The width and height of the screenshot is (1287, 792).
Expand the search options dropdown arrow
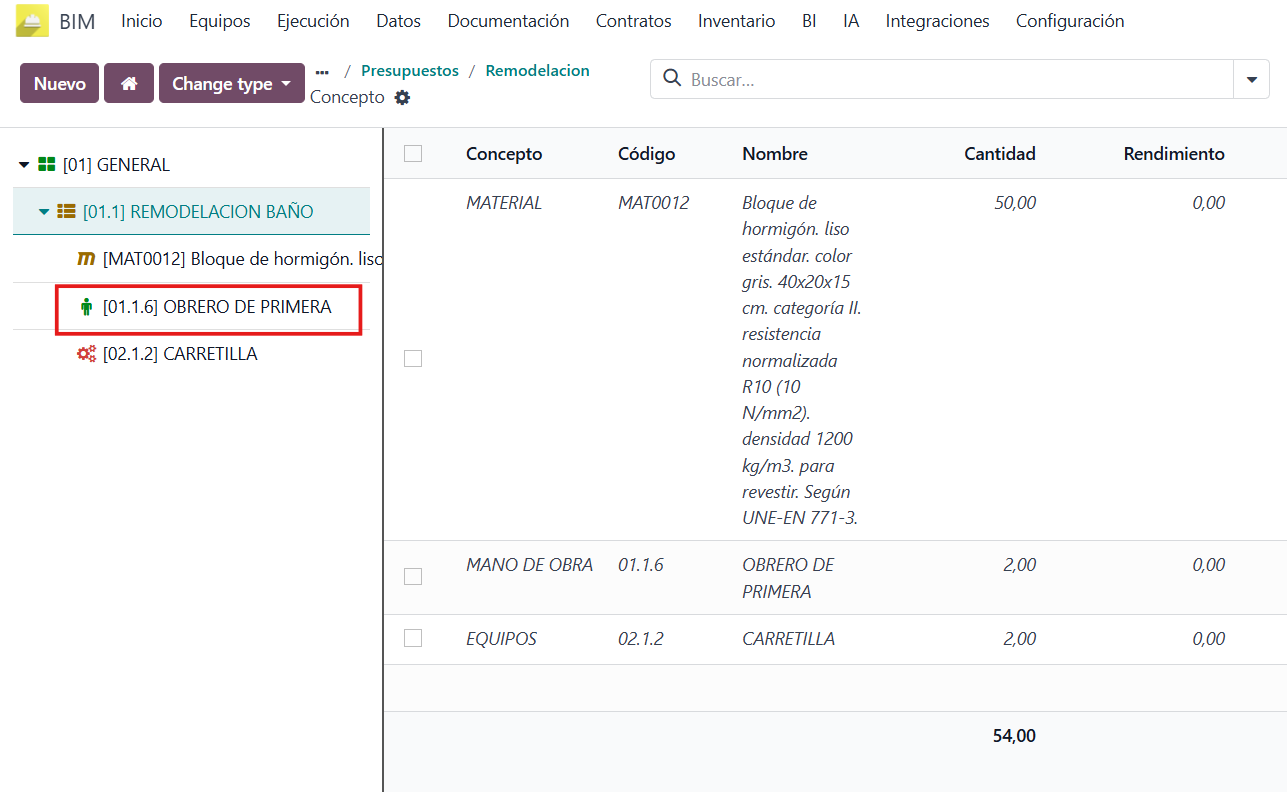1252,80
